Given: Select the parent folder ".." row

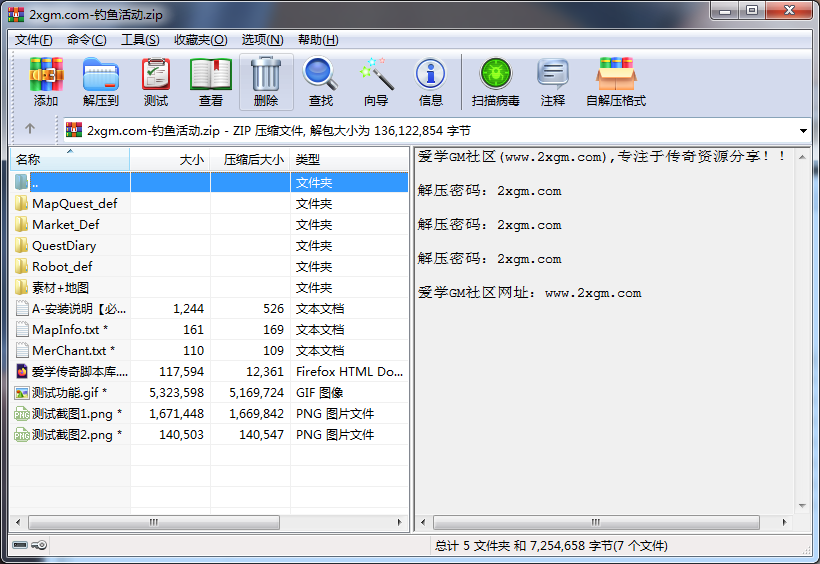Looking at the screenshot, I should (209, 183).
